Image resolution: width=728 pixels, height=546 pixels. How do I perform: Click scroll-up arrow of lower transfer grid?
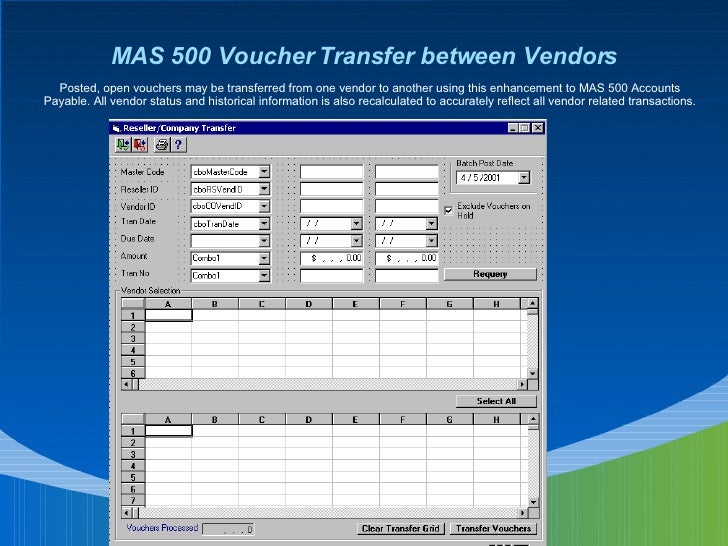pos(533,419)
